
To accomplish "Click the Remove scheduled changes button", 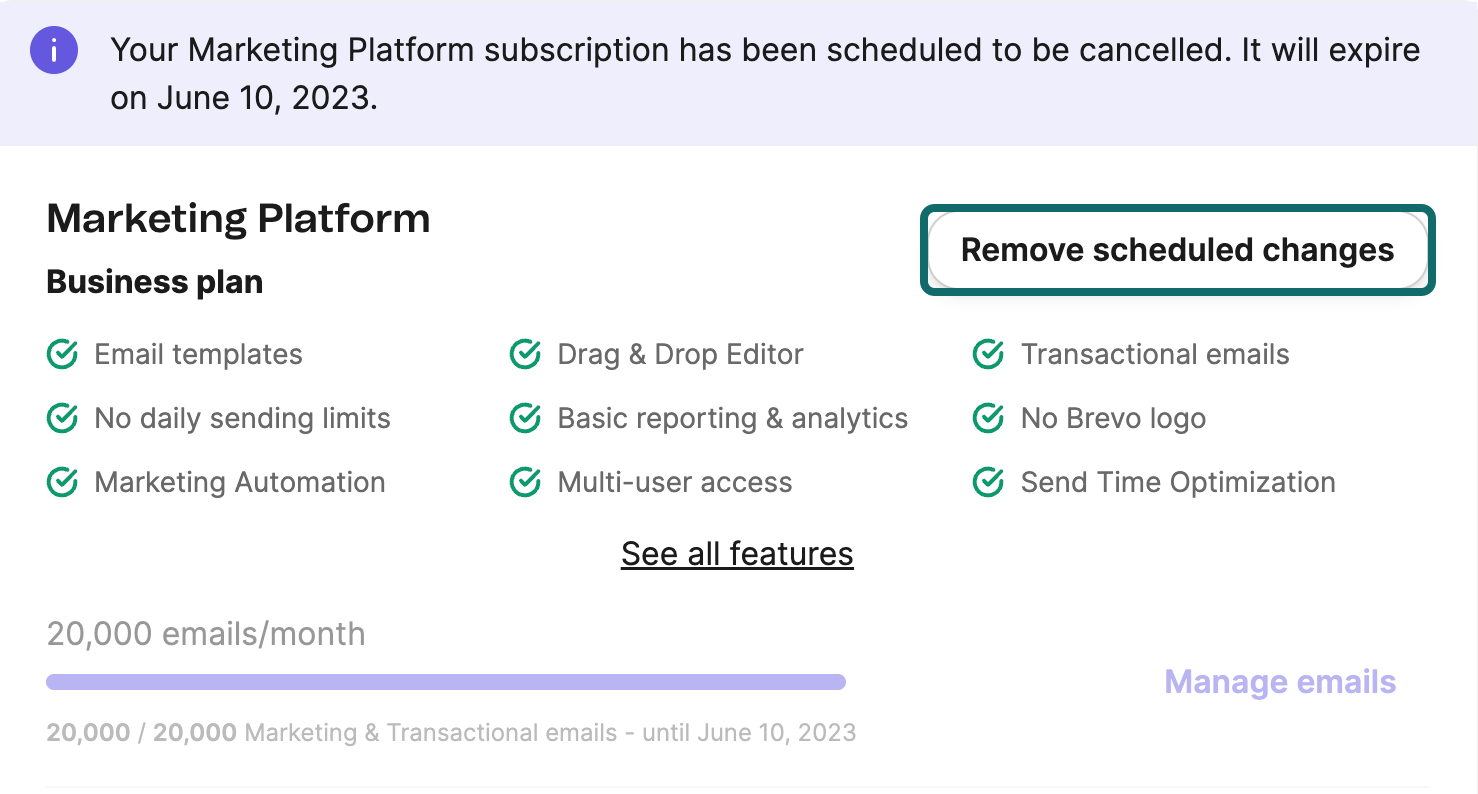I will [1178, 250].
